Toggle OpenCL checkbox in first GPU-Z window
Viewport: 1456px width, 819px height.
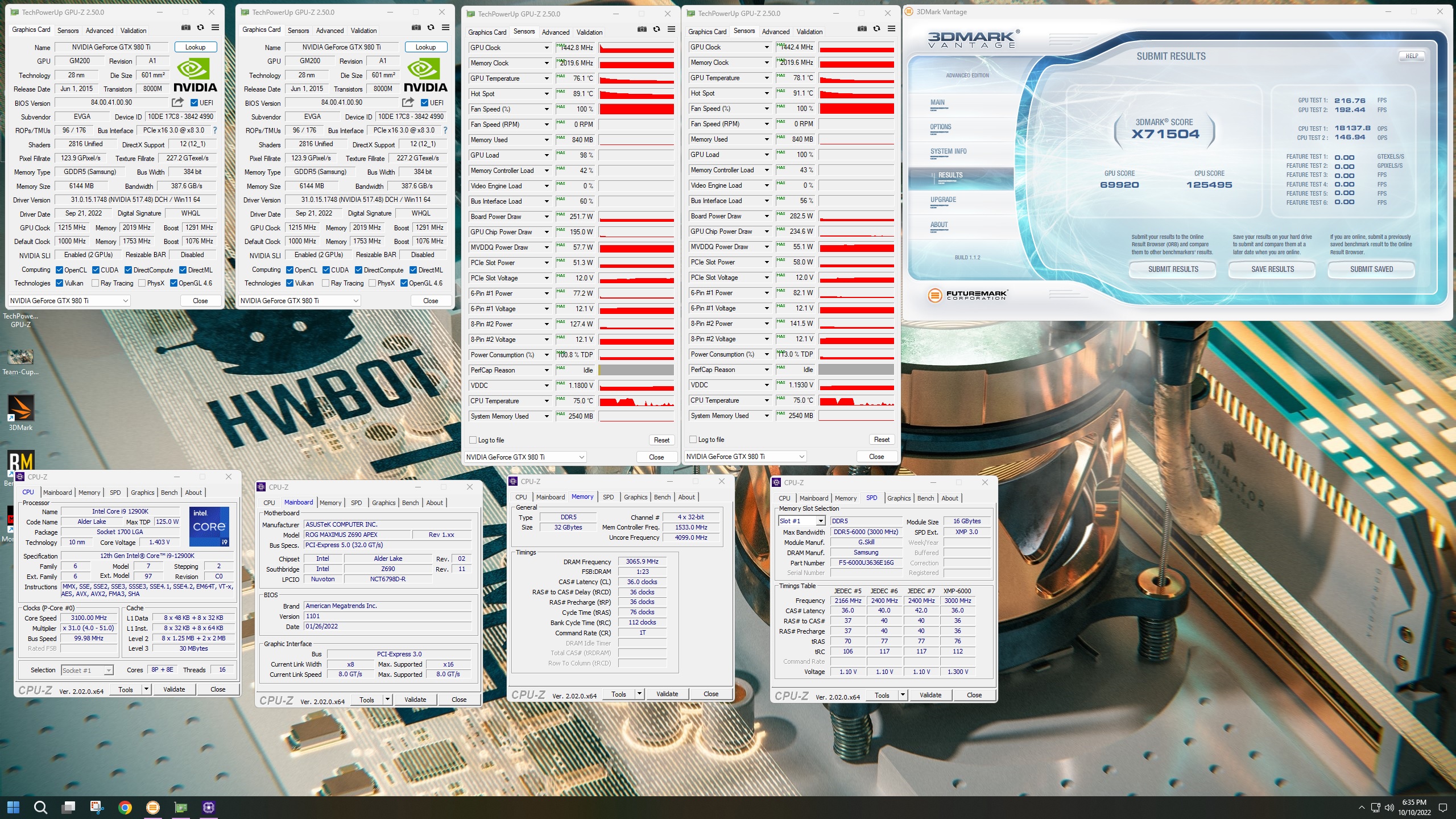point(59,270)
